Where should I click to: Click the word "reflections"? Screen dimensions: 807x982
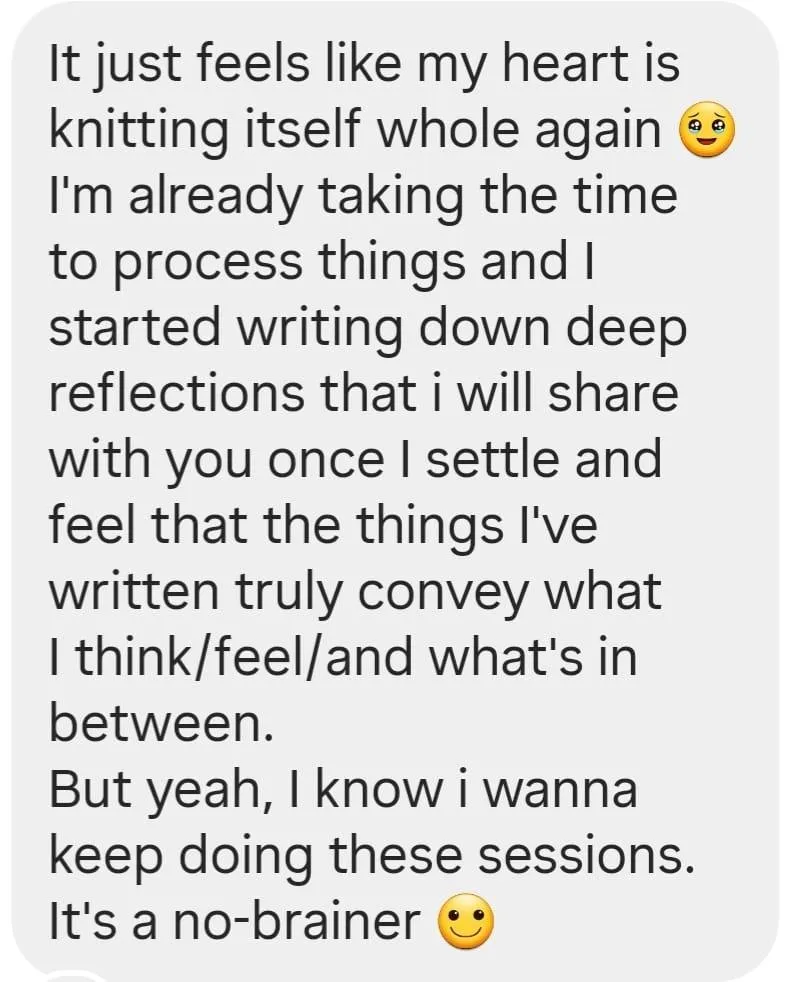point(176,393)
